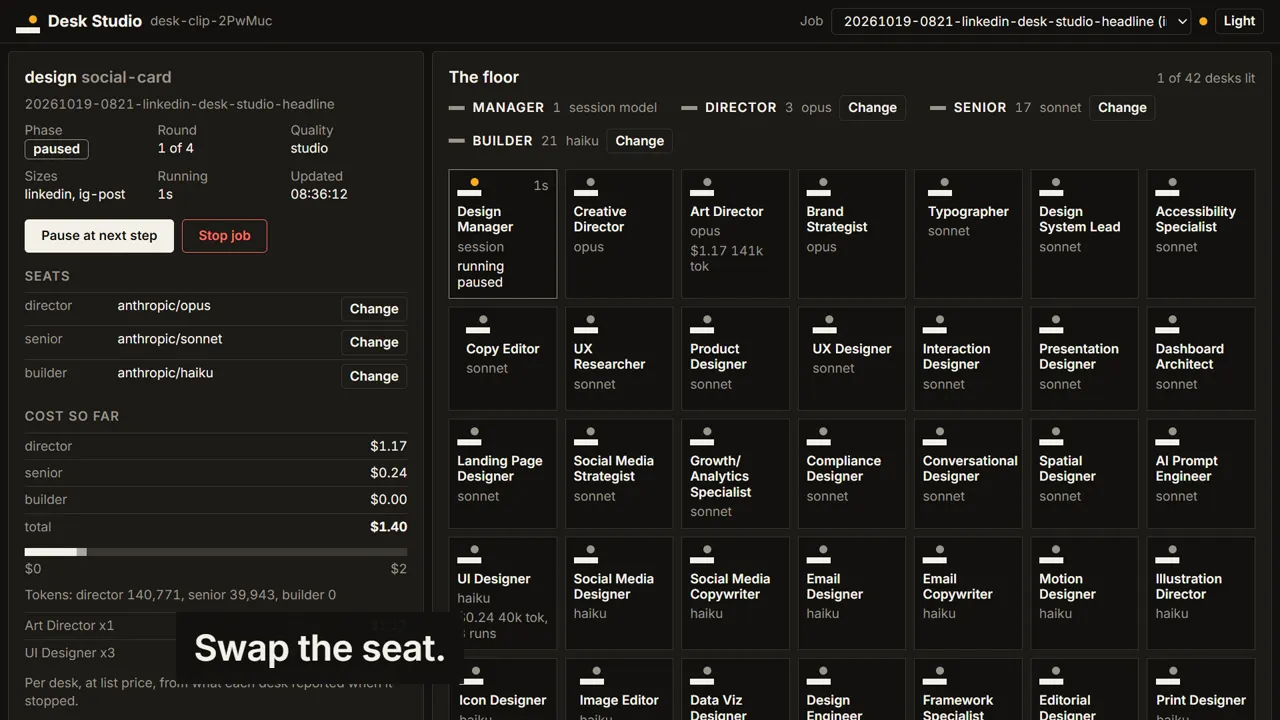Change the builder seat model in Seats
1280x720 pixels.
click(374, 376)
